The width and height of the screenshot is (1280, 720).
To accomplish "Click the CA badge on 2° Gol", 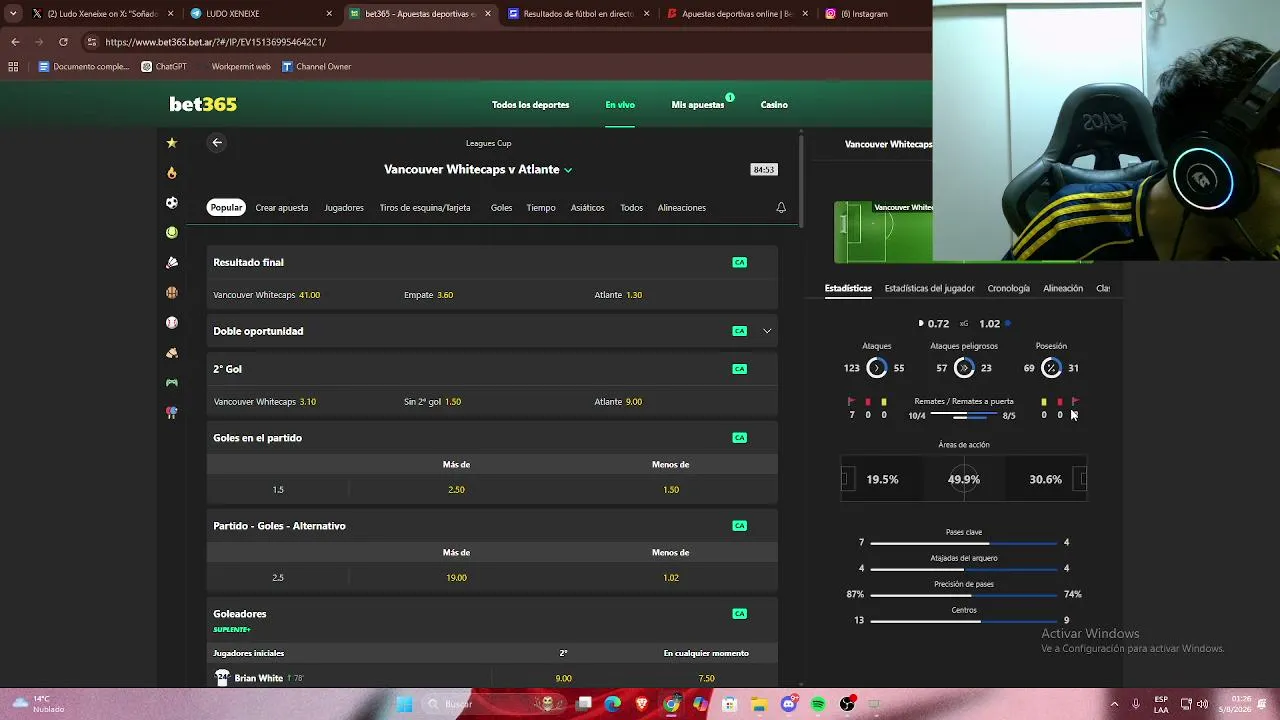I will click(740, 369).
